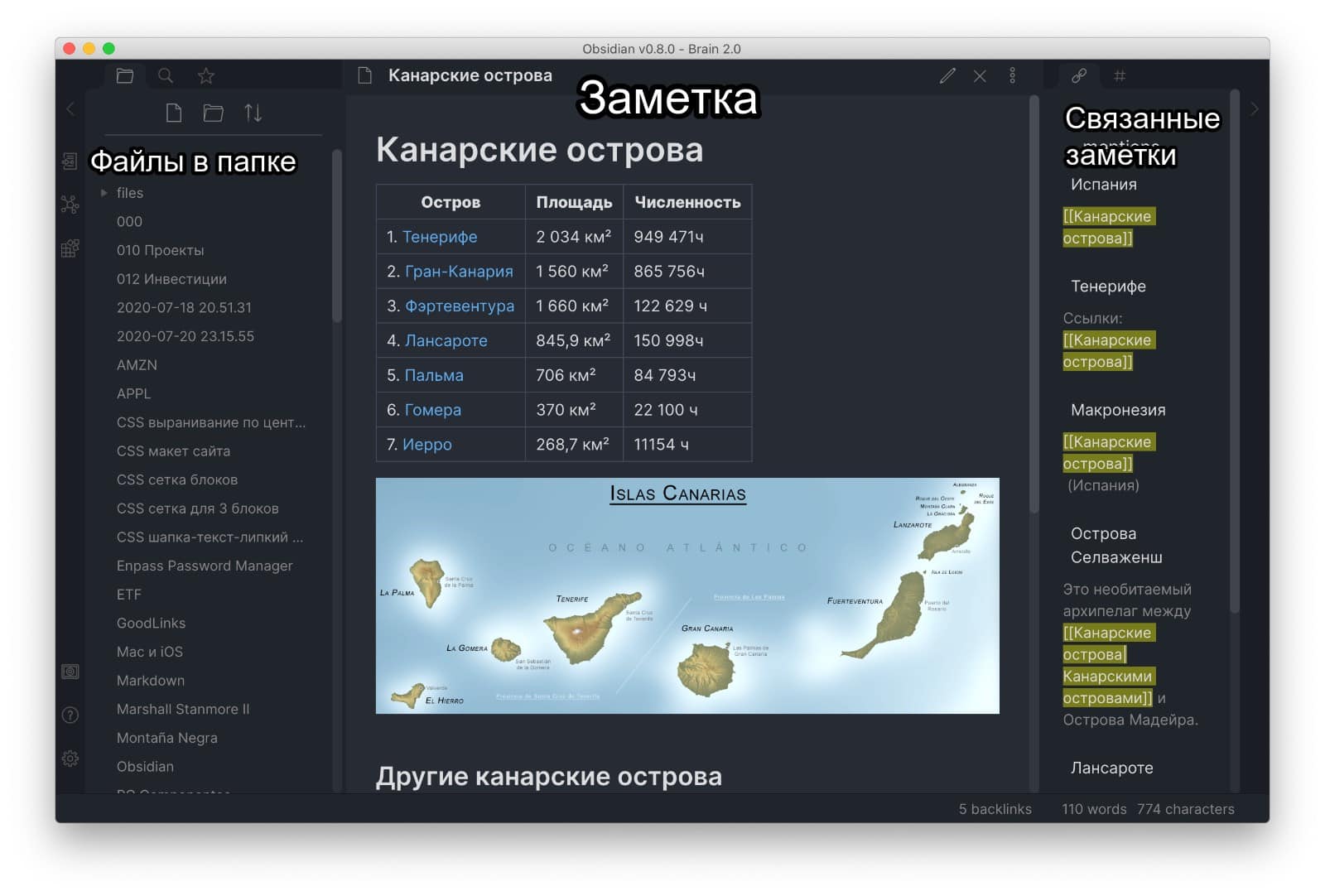
Task: Select the tags pane hash tab
Action: tap(1120, 76)
